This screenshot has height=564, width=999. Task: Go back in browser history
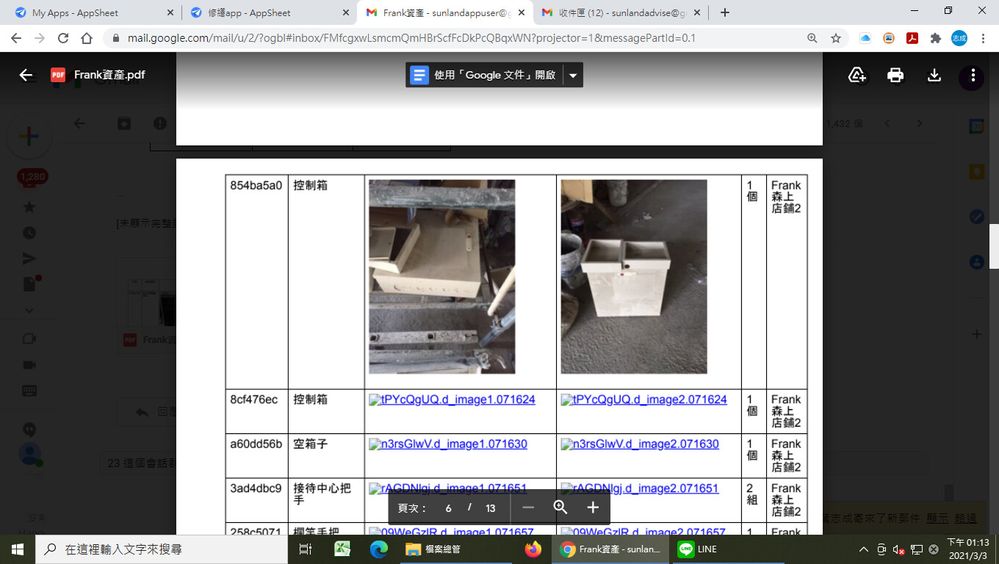click(x=17, y=38)
